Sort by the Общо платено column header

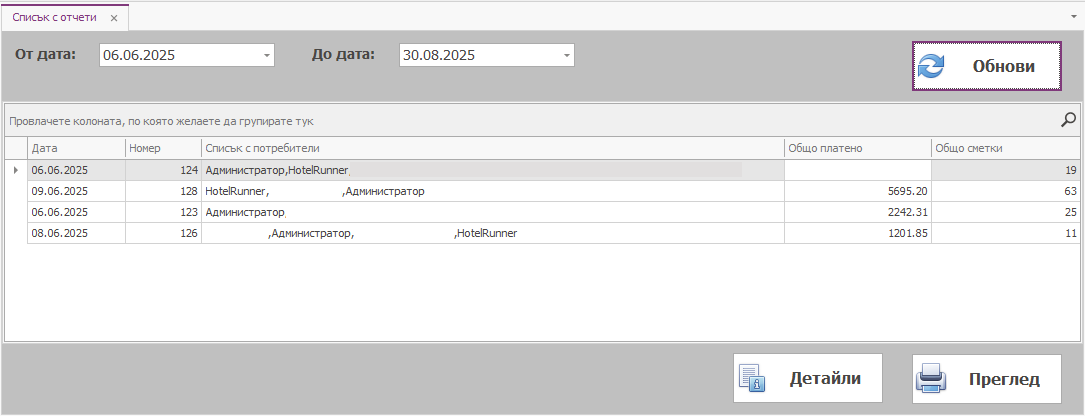857,148
